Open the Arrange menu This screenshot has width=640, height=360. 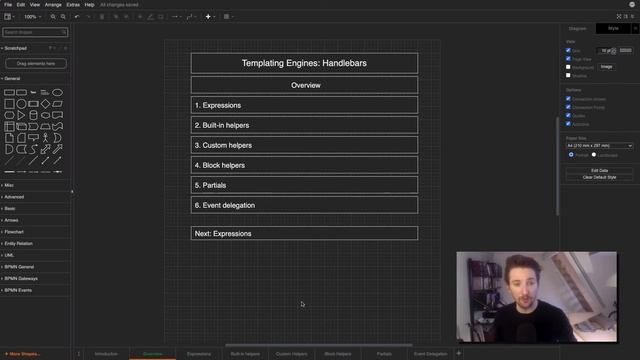click(x=53, y=5)
